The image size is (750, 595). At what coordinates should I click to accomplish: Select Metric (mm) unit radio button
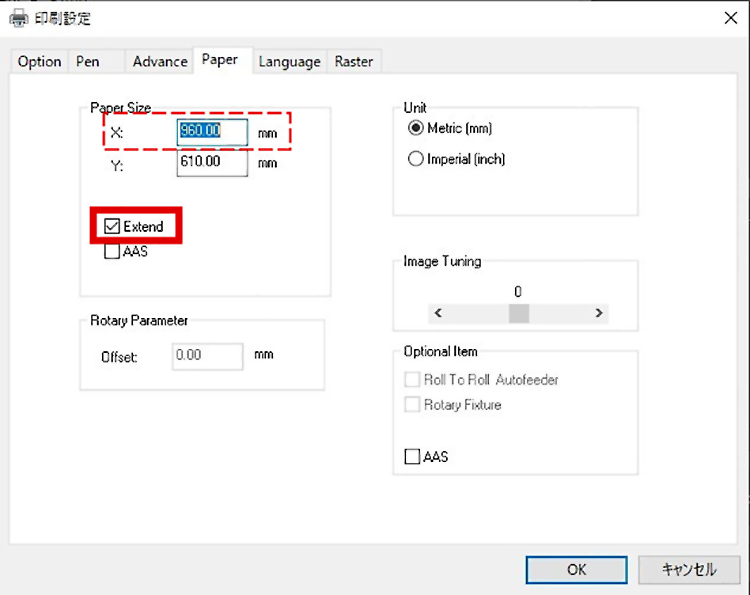click(416, 128)
